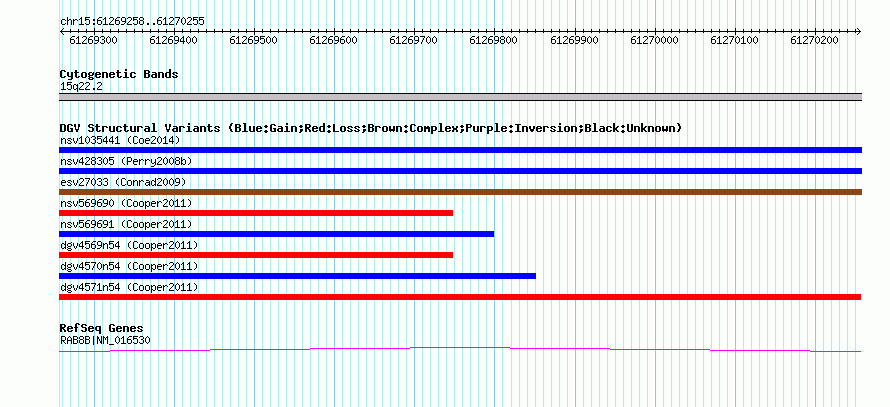Select the brown esv27033 complex variant bar
Viewport: 890px width, 407px height.
pyautogui.click(x=460, y=192)
